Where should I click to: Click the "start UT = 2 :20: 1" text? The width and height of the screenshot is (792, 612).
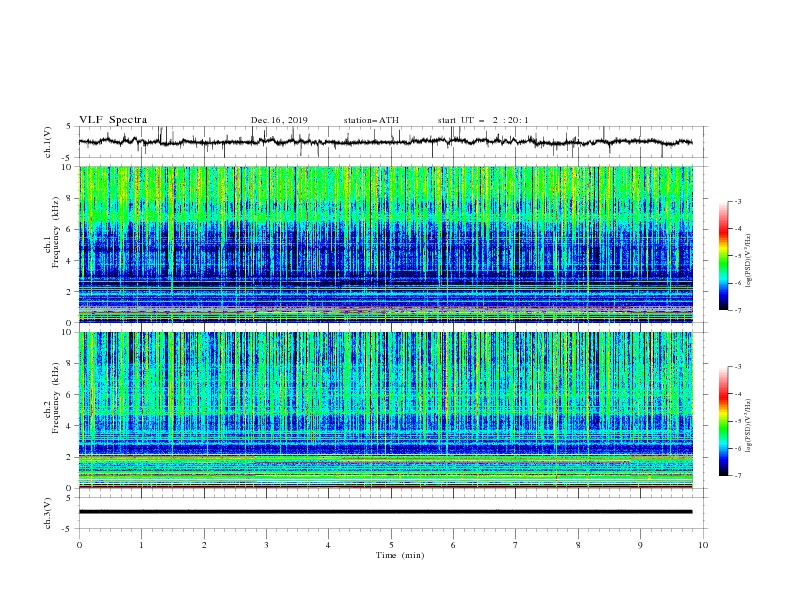coord(483,120)
